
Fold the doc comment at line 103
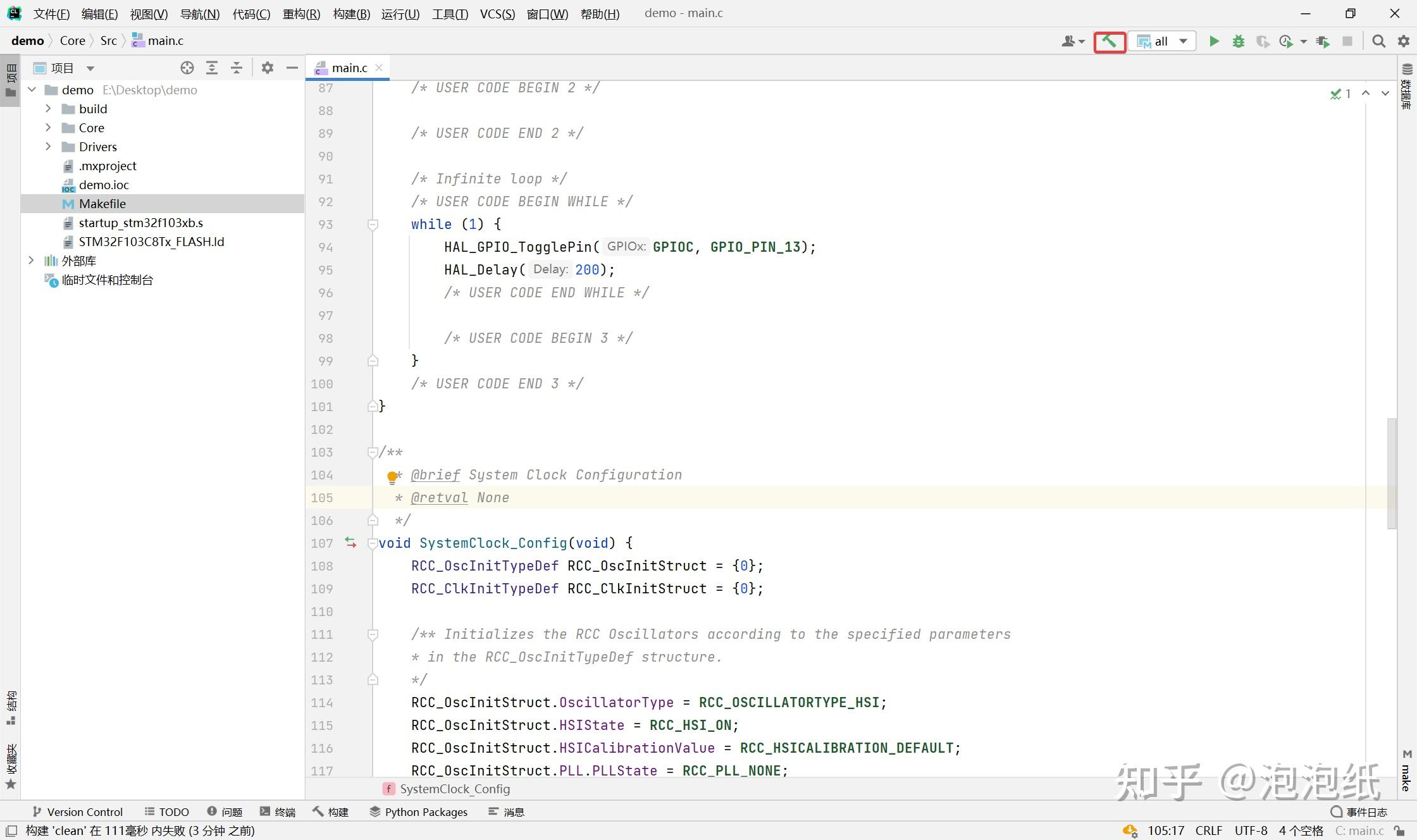tap(373, 452)
